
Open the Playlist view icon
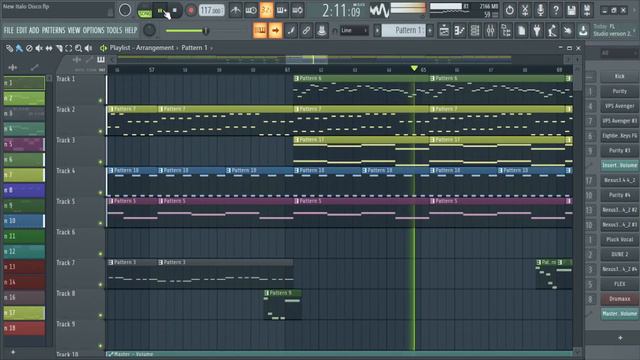click(444, 31)
